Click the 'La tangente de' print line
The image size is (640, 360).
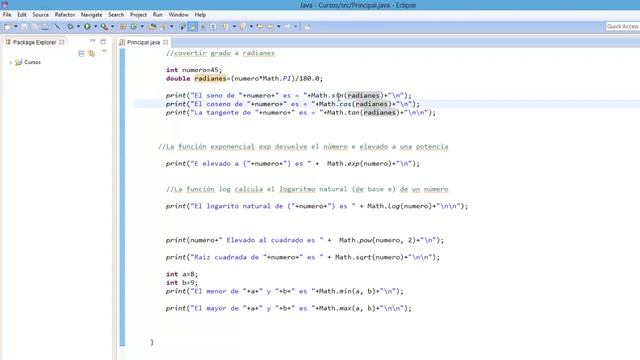[x=301, y=113]
